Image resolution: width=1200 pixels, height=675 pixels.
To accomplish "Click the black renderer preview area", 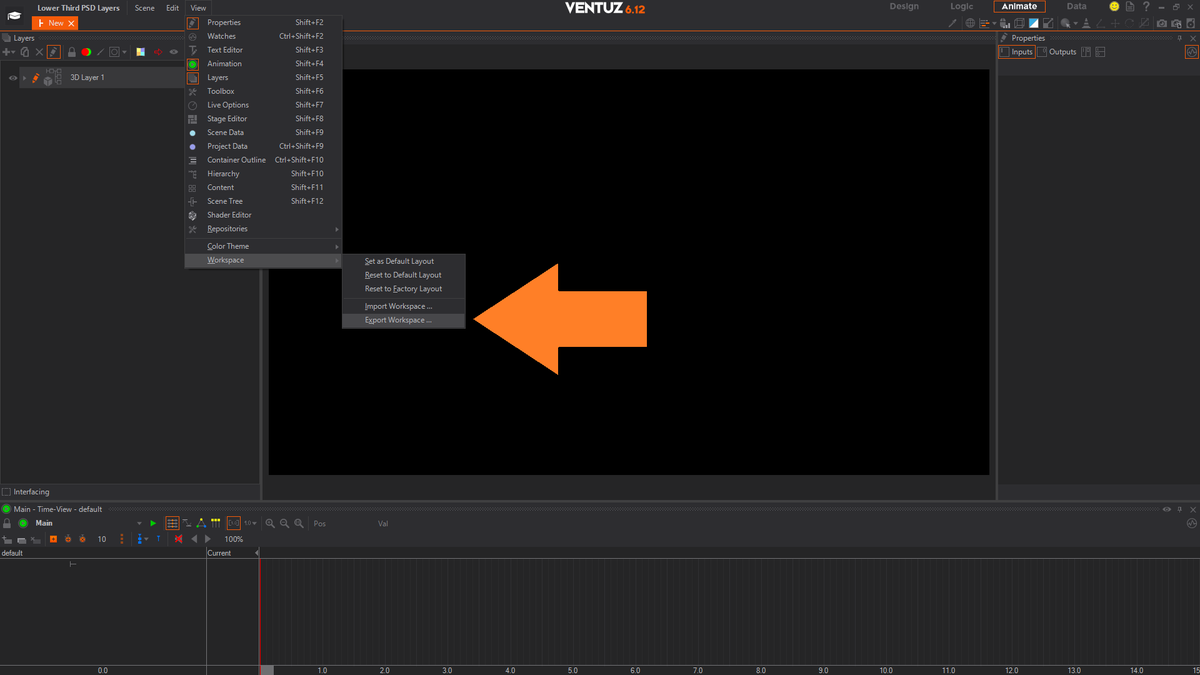I will pos(628,272).
